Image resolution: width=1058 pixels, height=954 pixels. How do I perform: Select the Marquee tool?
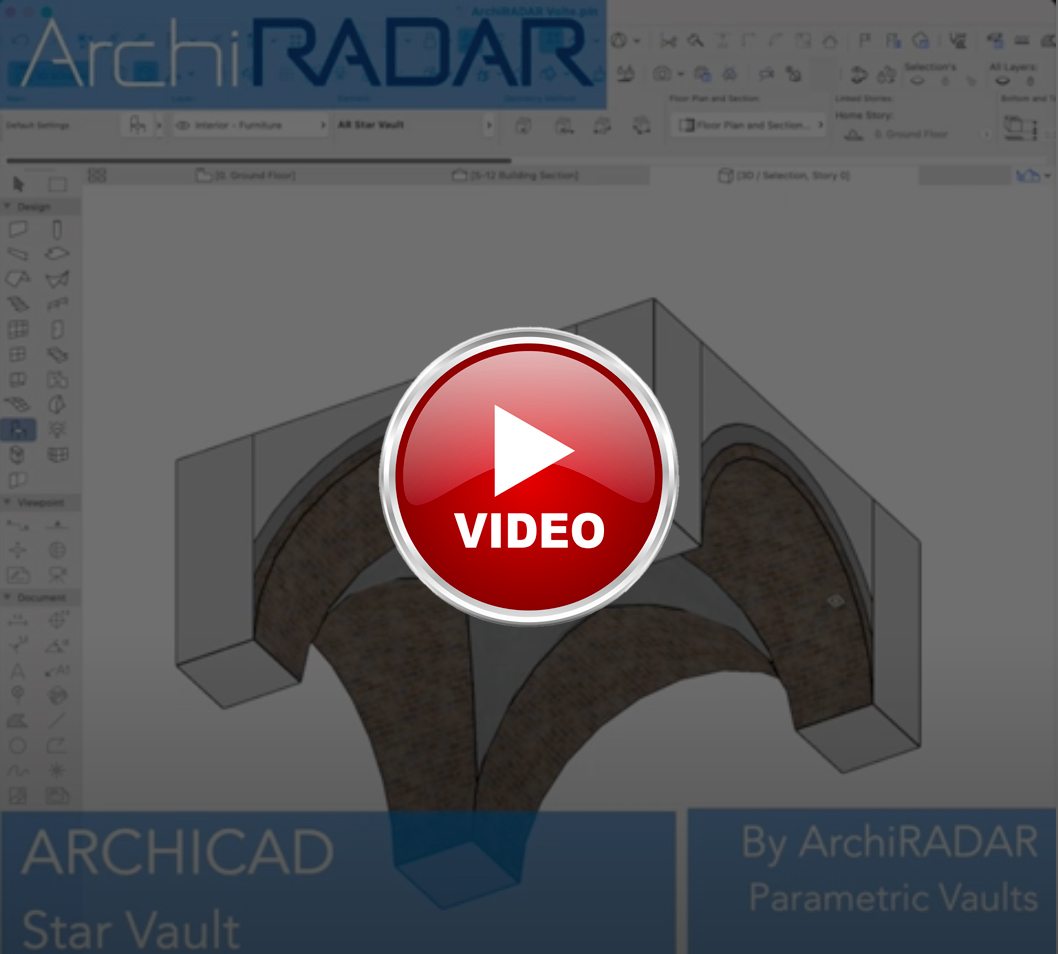(x=58, y=184)
